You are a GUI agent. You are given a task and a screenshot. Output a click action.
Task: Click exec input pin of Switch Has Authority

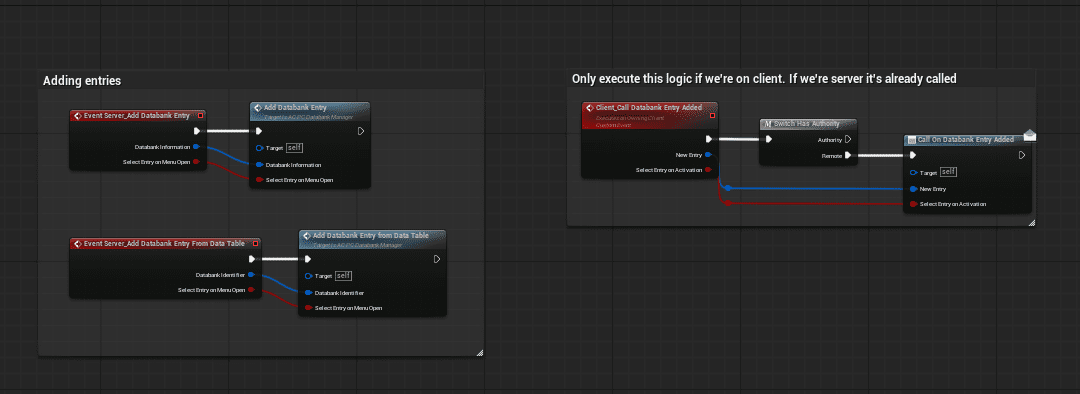(769, 139)
